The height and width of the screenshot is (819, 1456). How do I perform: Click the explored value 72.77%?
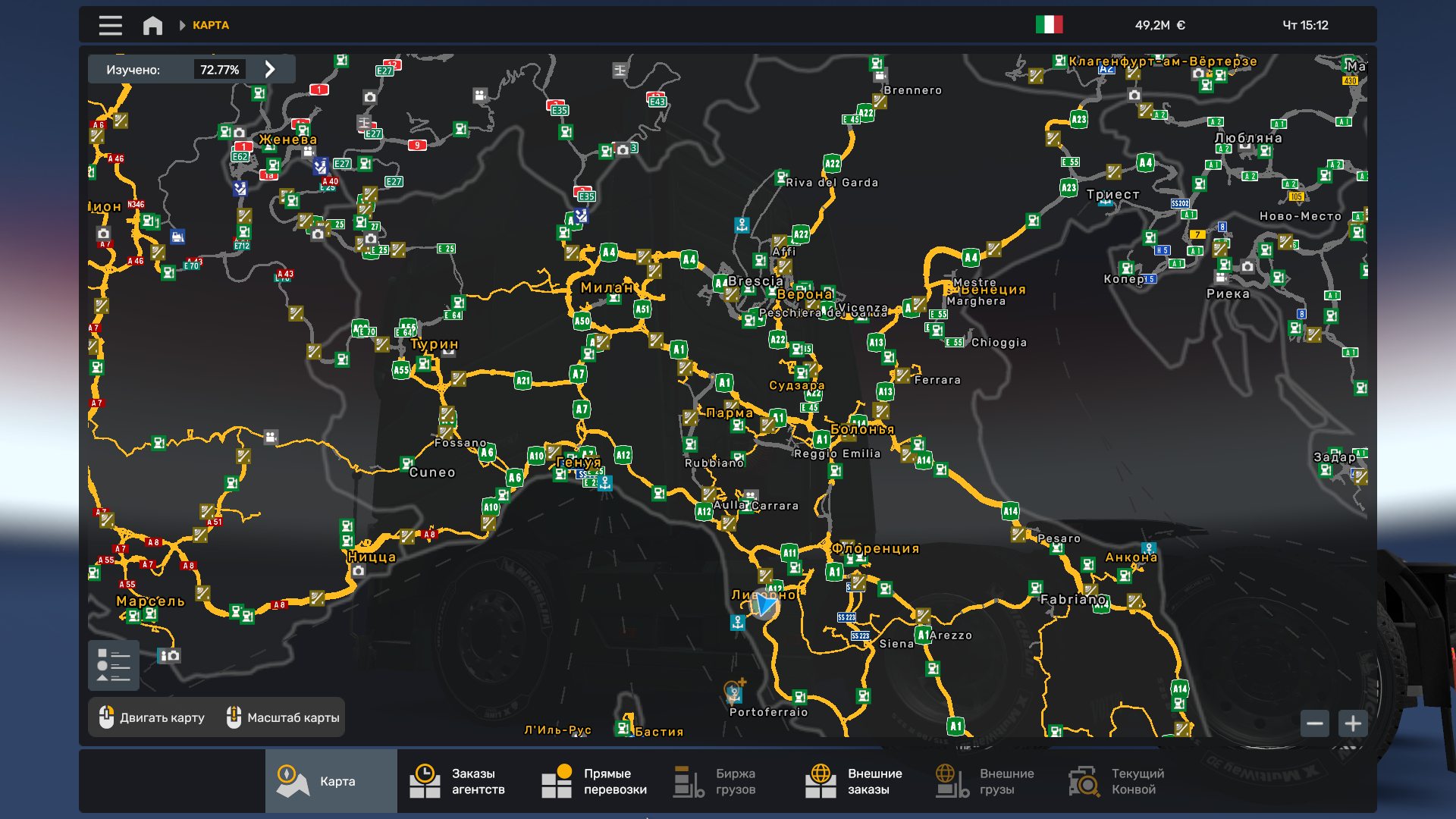[219, 70]
